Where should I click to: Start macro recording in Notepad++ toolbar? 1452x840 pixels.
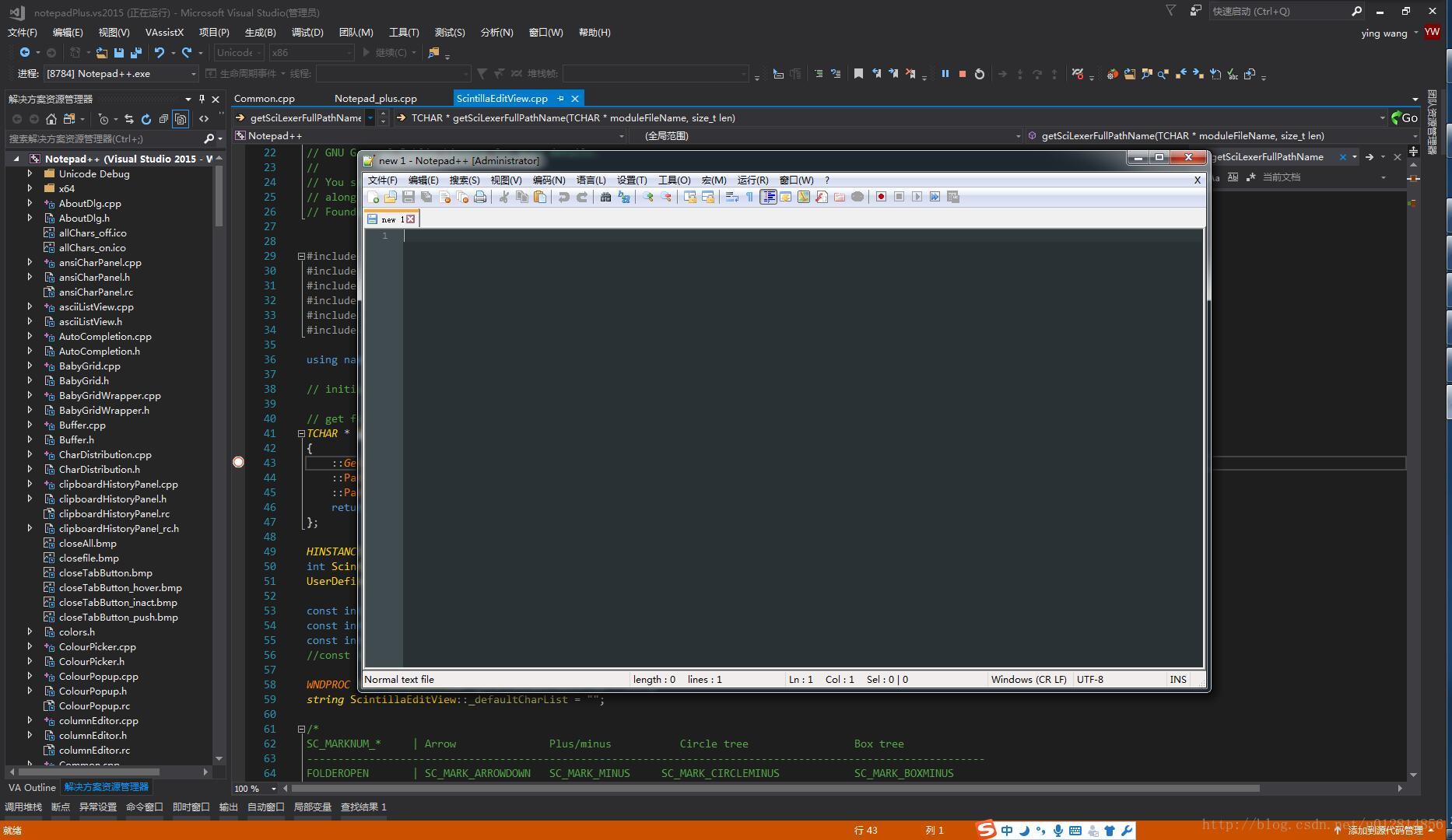pos(881,197)
